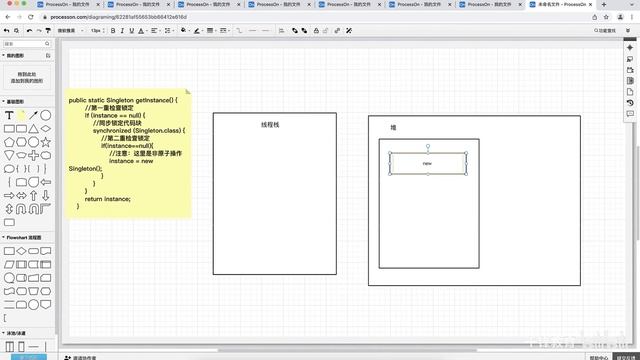Image resolution: width=640 pixels, height=360 pixels.
Task: Switch to the second ProcessOn browser tab
Action: click(138, 4)
